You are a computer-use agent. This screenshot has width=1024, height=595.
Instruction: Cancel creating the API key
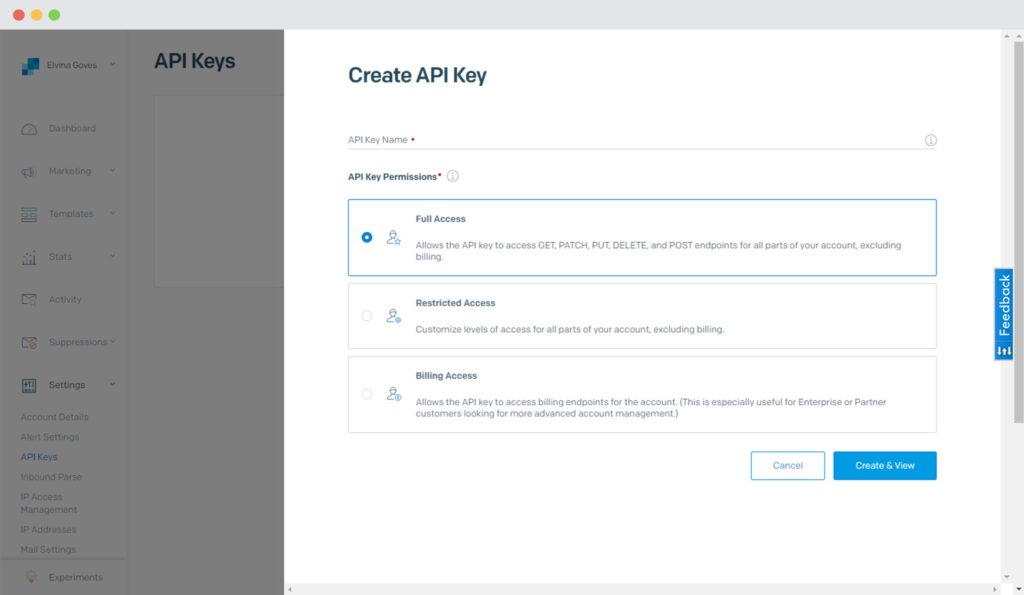click(x=787, y=465)
